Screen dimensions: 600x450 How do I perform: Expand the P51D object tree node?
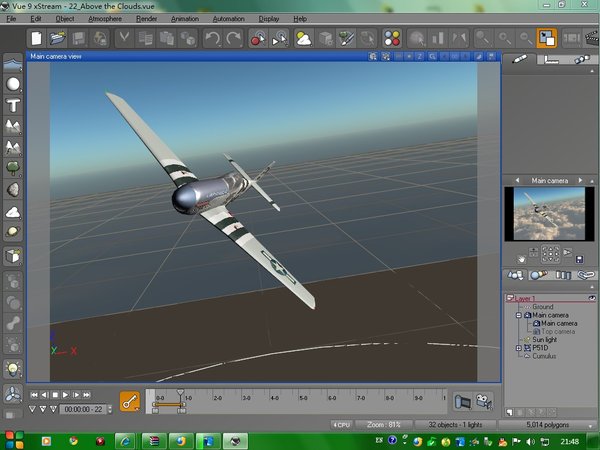pyautogui.click(x=518, y=348)
